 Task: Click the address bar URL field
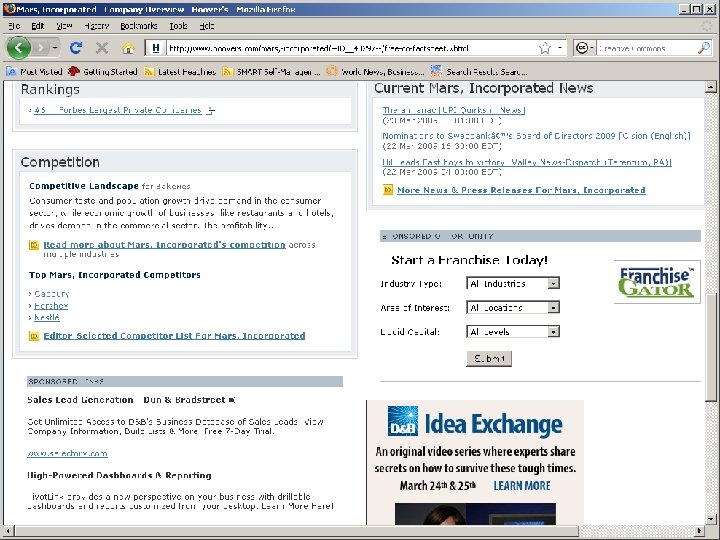351,48
